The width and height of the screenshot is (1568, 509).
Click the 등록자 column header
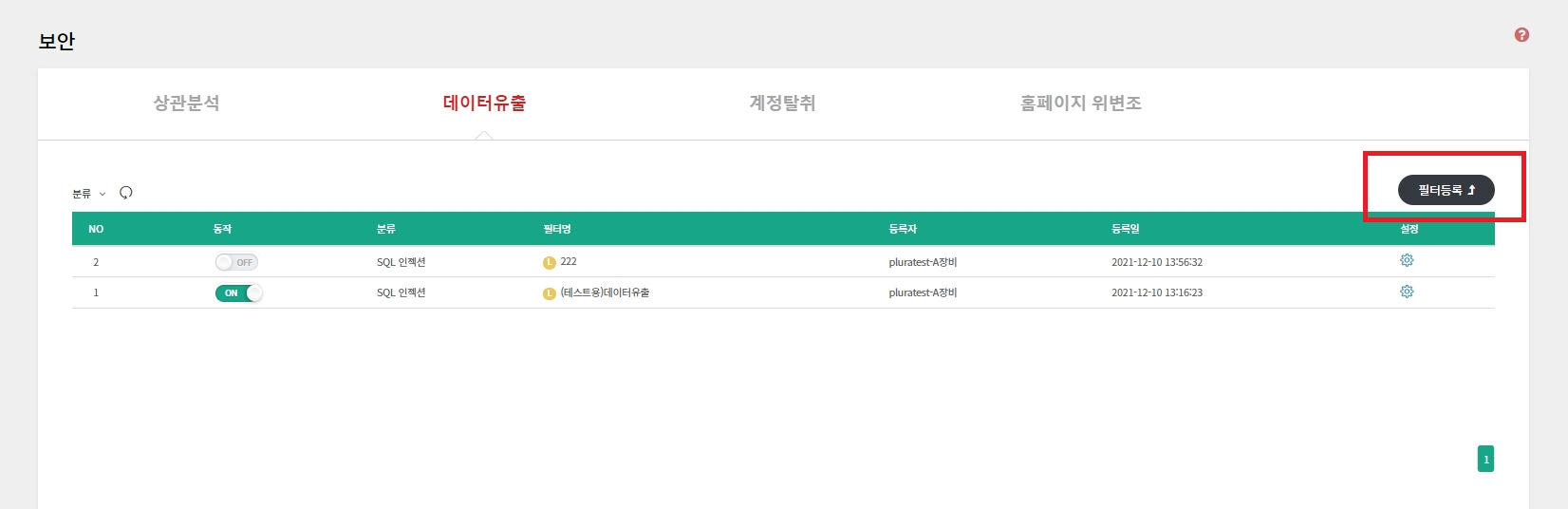tap(902, 229)
